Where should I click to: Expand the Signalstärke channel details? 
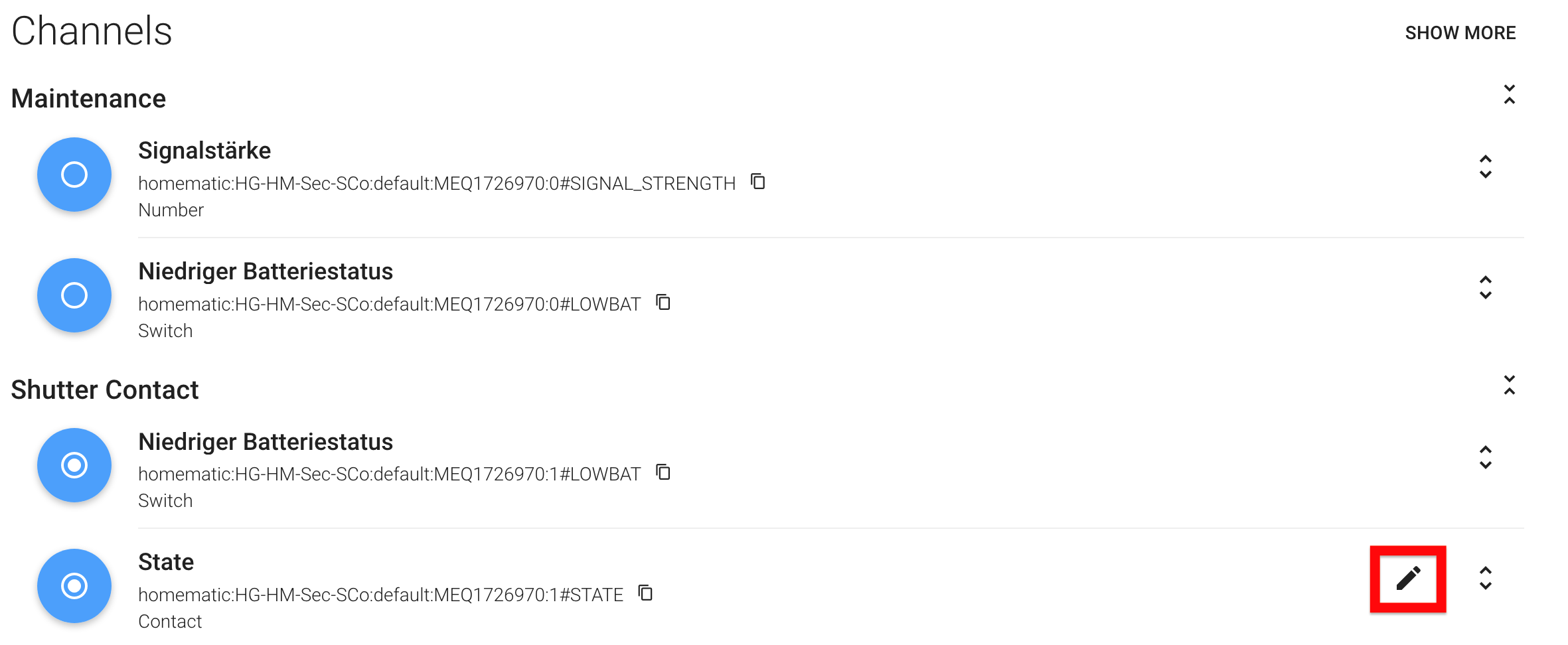(x=1485, y=167)
